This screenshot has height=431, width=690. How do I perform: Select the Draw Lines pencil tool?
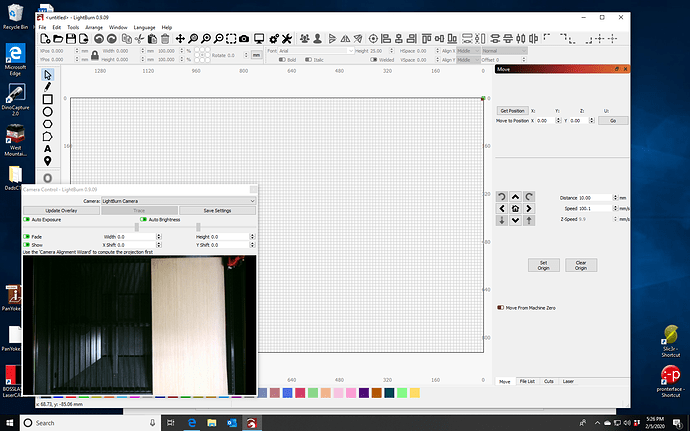(x=48, y=87)
